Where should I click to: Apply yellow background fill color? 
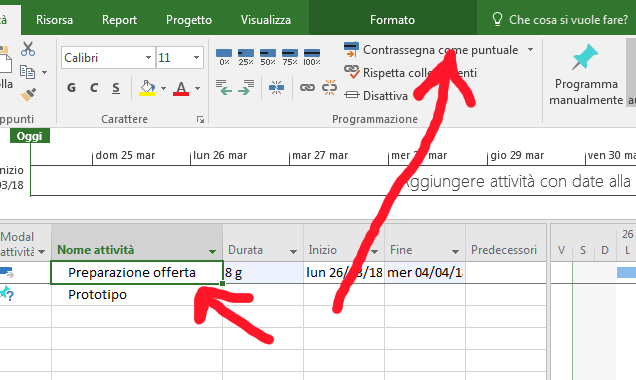tap(147, 88)
